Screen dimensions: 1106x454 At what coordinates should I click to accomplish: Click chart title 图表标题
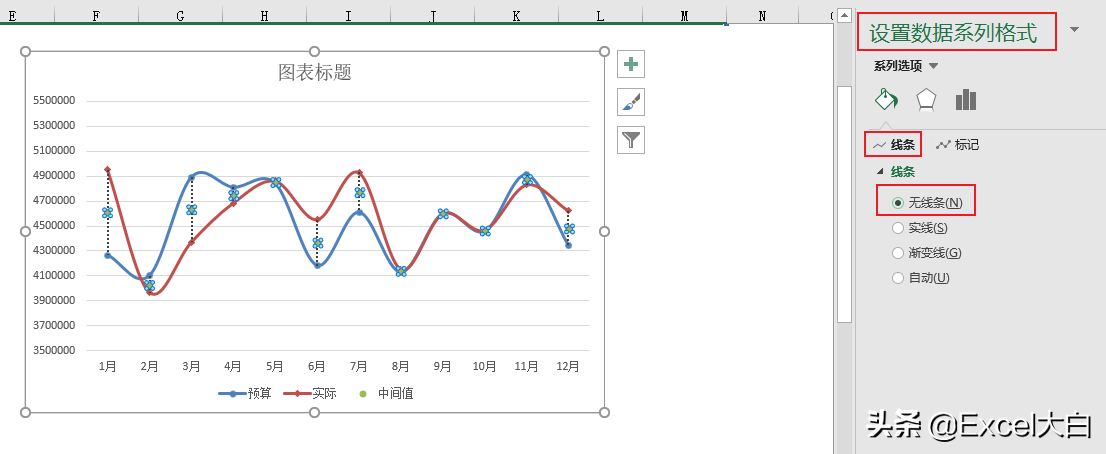[315, 72]
